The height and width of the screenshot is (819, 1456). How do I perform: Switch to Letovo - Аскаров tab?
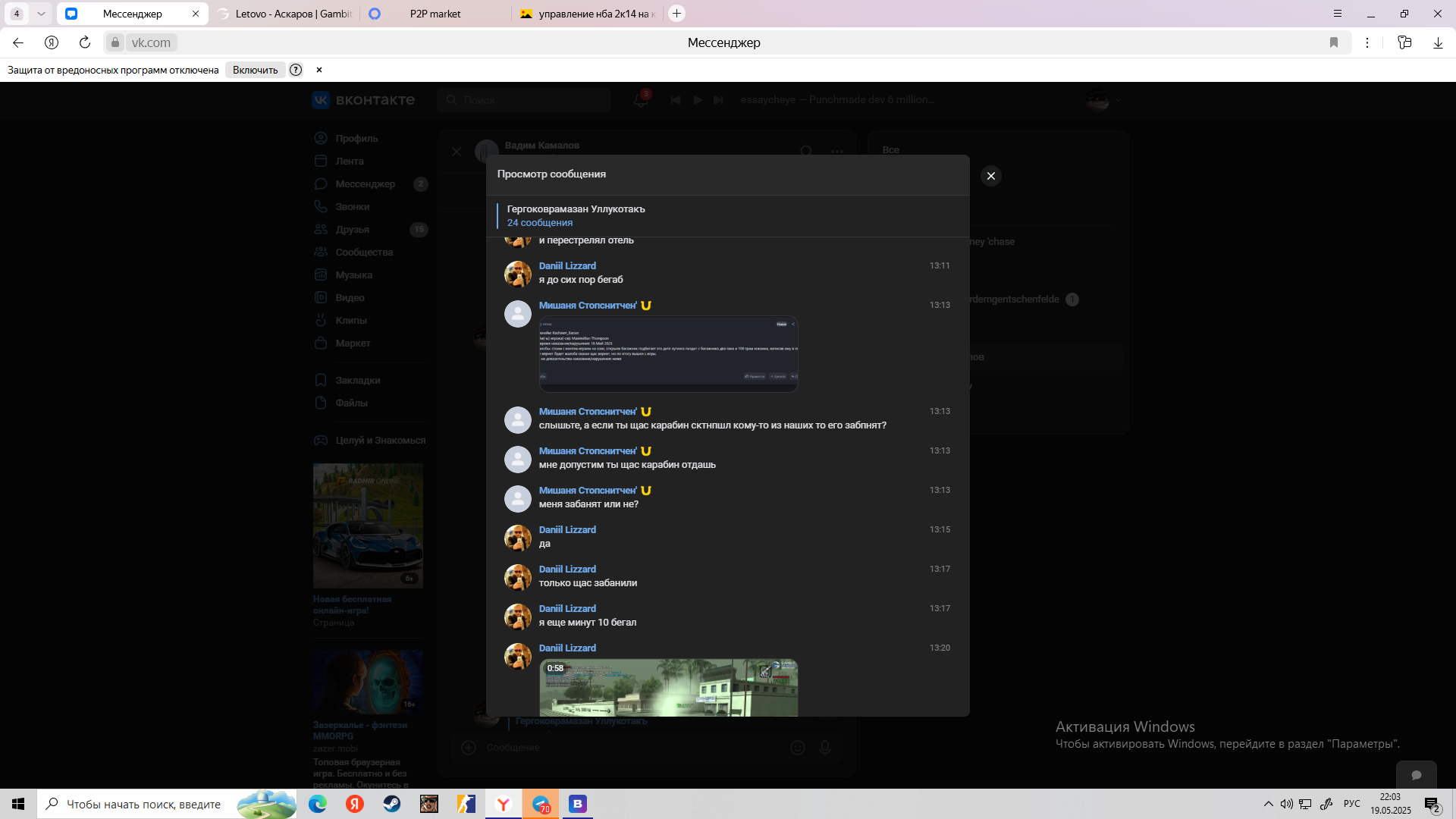tap(292, 14)
